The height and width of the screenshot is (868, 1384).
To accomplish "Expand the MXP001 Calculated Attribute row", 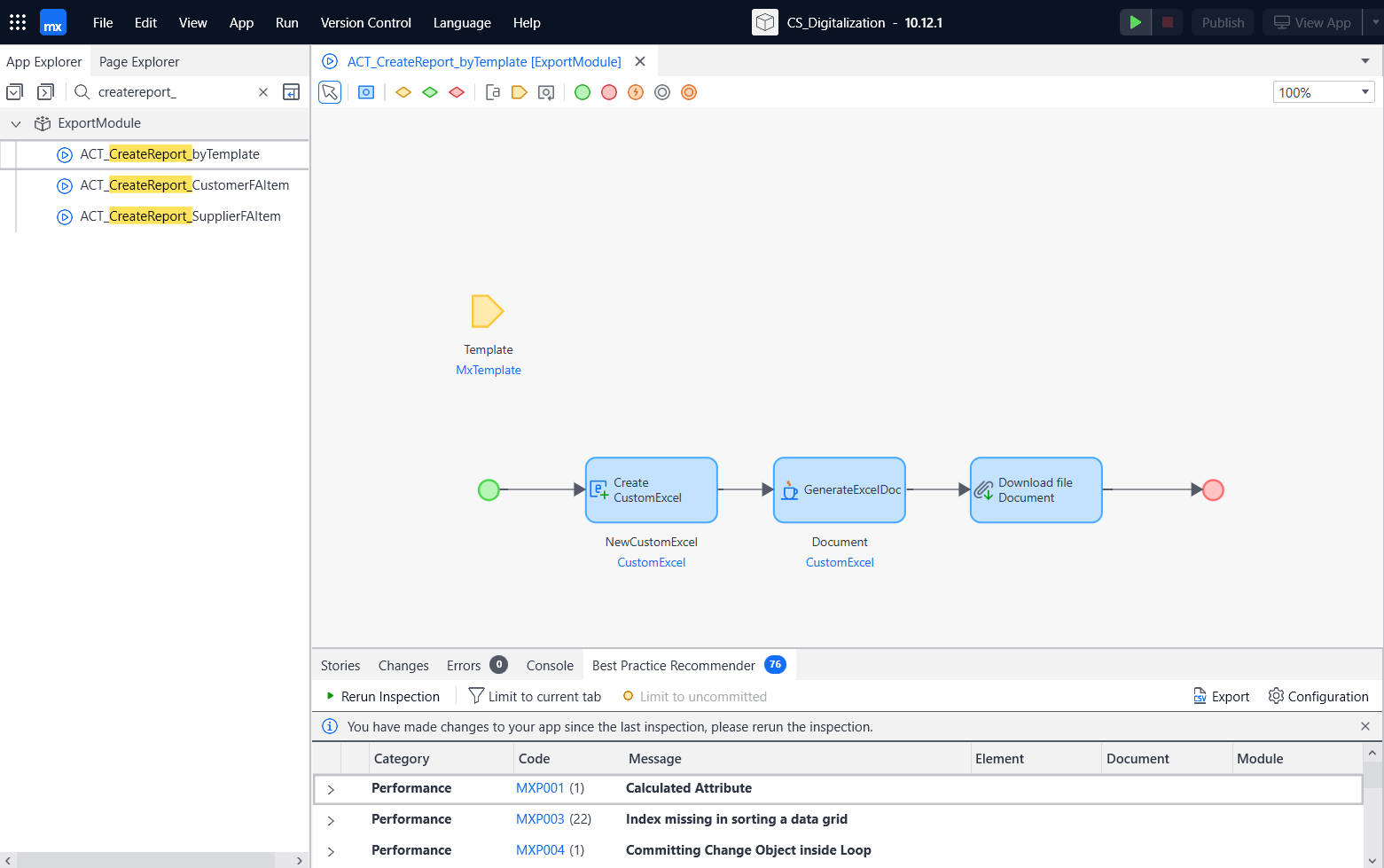I will [330, 788].
